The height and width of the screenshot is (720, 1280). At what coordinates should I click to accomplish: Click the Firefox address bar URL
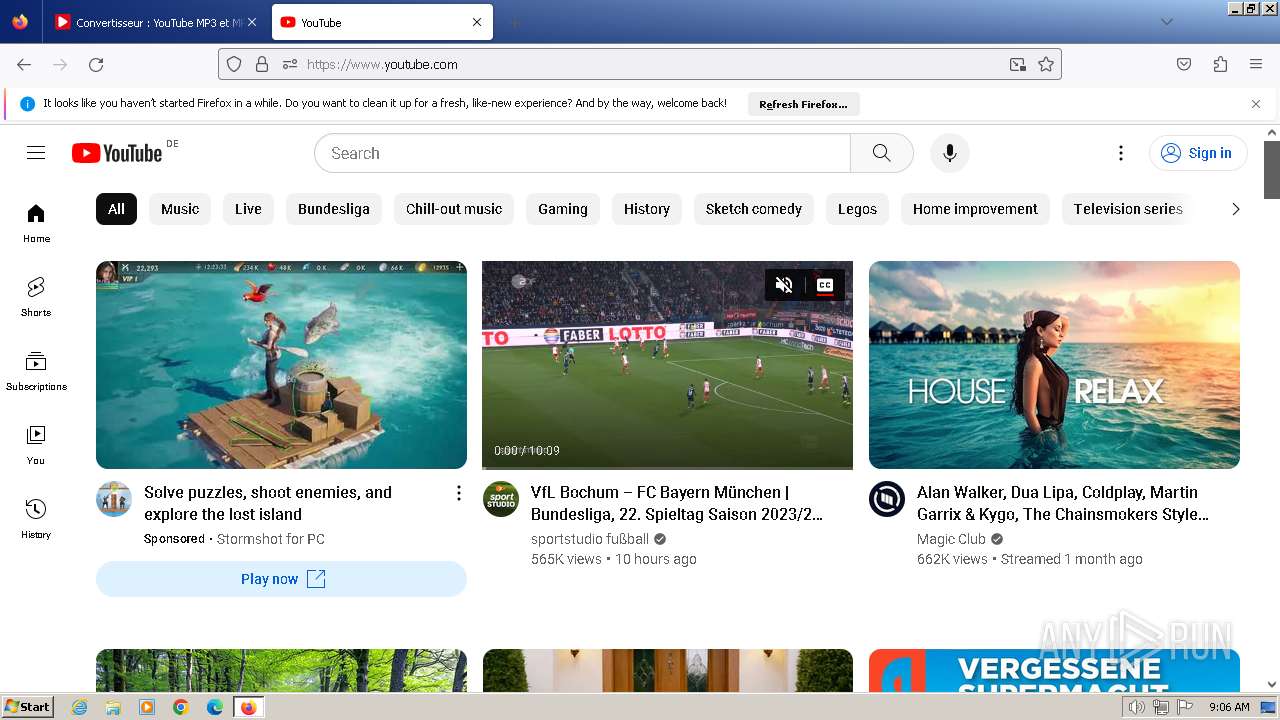point(382,64)
